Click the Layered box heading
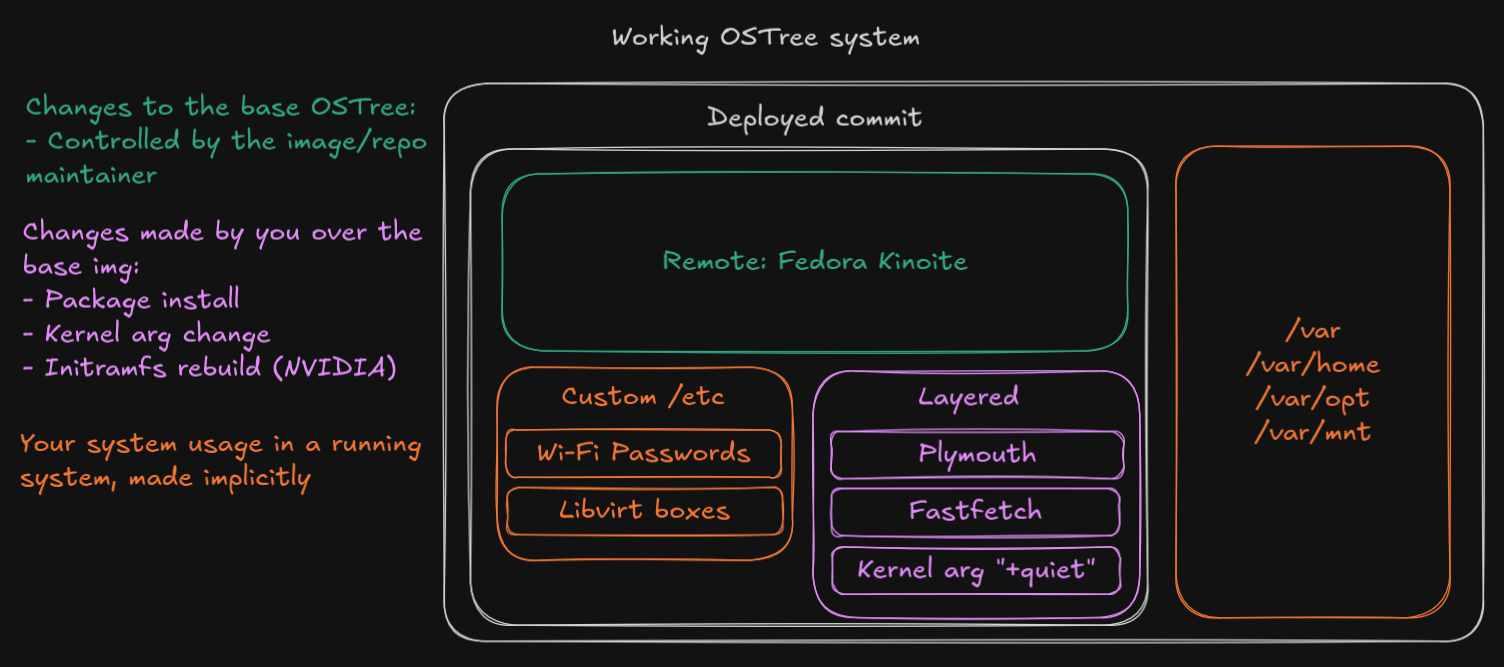 (966, 397)
